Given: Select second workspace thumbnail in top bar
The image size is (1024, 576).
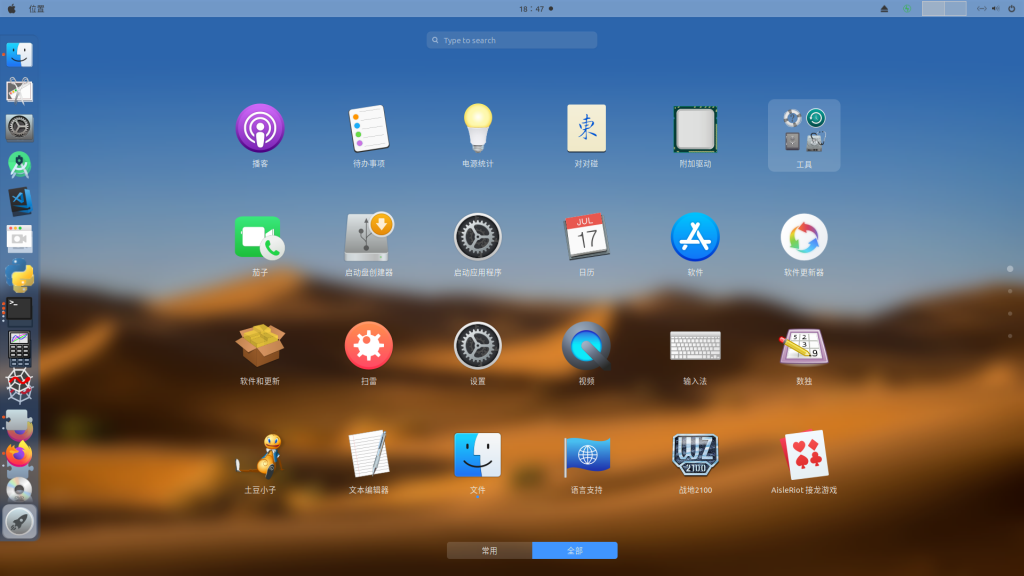Looking at the screenshot, I should point(955,8).
